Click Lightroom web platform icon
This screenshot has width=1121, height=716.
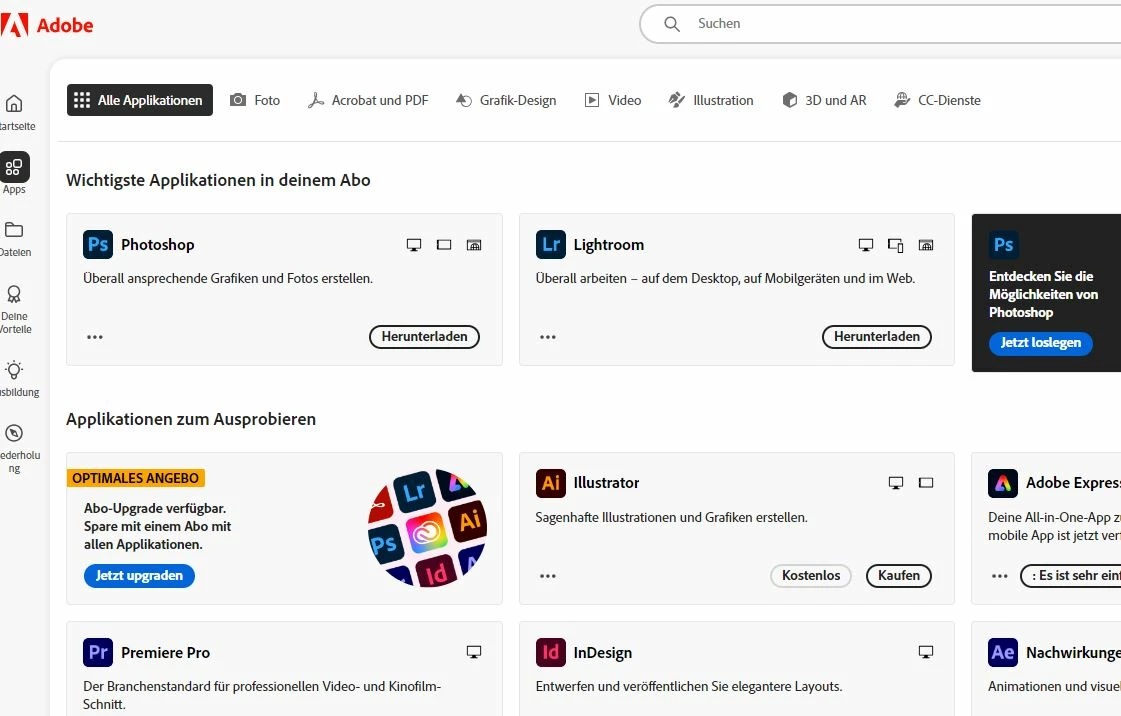(926, 245)
